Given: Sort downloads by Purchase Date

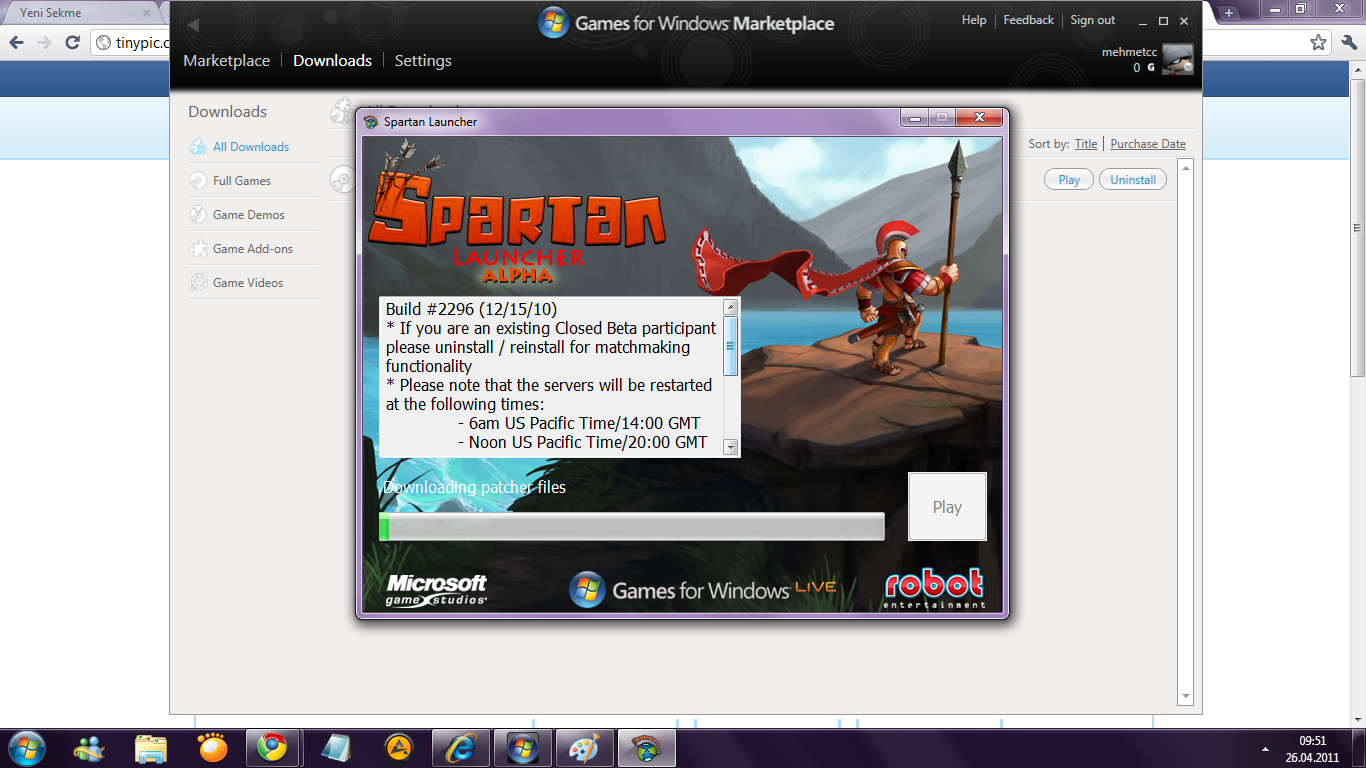Looking at the screenshot, I should point(1148,144).
